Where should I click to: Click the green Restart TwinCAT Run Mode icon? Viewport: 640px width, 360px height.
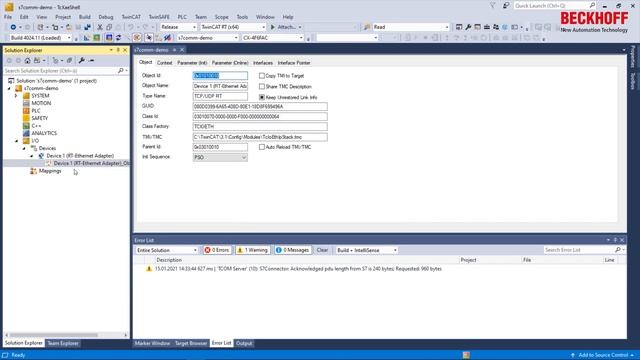click(x=97, y=38)
